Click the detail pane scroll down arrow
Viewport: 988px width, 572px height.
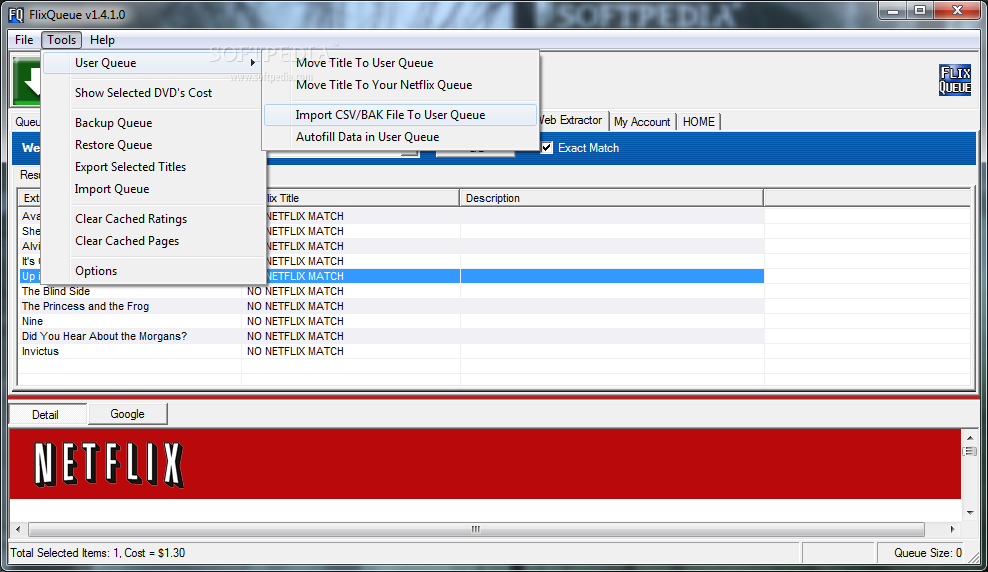pyautogui.click(x=970, y=512)
